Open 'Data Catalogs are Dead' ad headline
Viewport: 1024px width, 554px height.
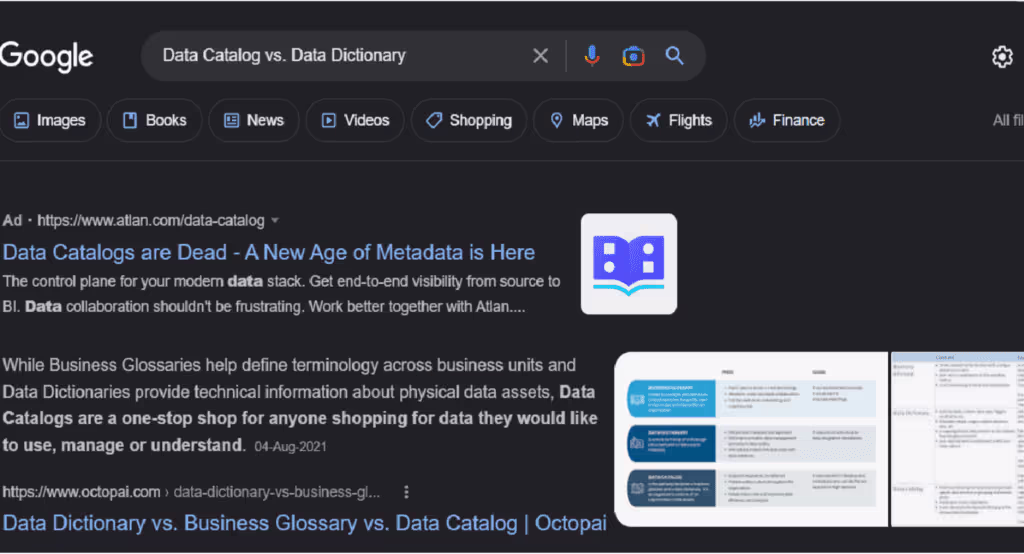[x=268, y=252]
